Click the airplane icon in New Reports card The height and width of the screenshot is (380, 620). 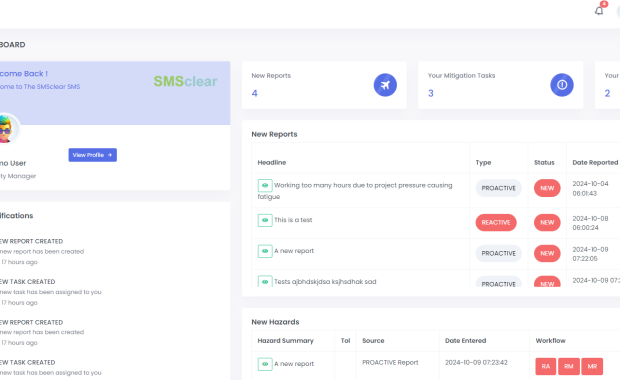(385, 85)
